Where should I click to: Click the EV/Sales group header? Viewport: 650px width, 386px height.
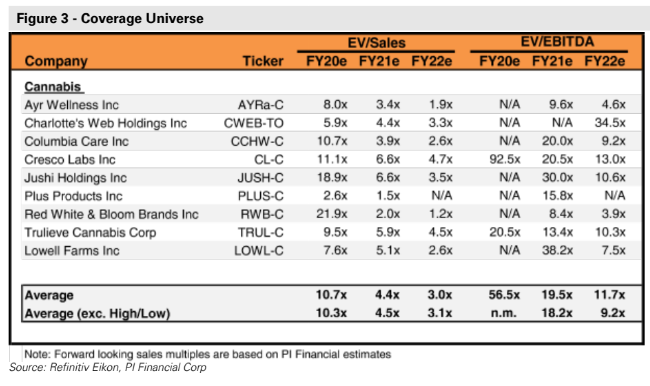(x=376, y=43)
